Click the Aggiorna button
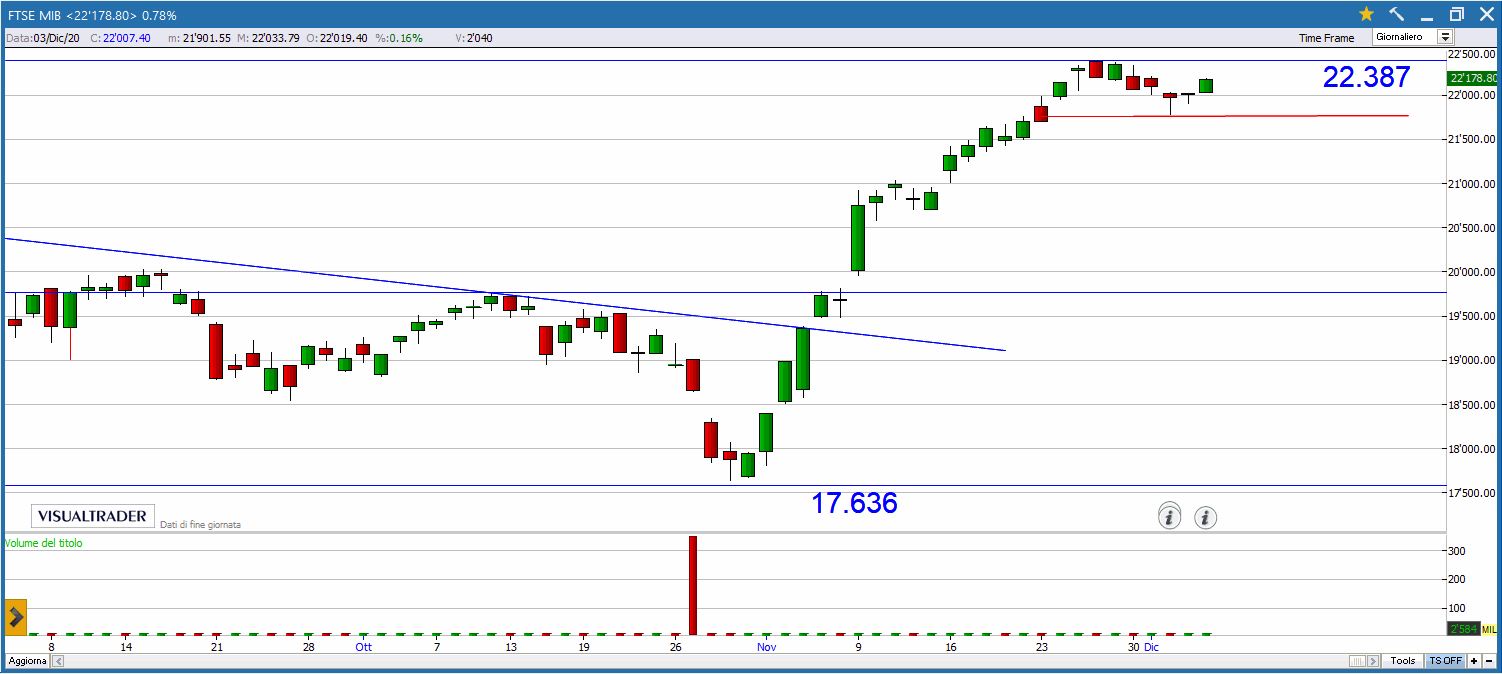This screenshot has width=1502, height=674. click(27, 661)
